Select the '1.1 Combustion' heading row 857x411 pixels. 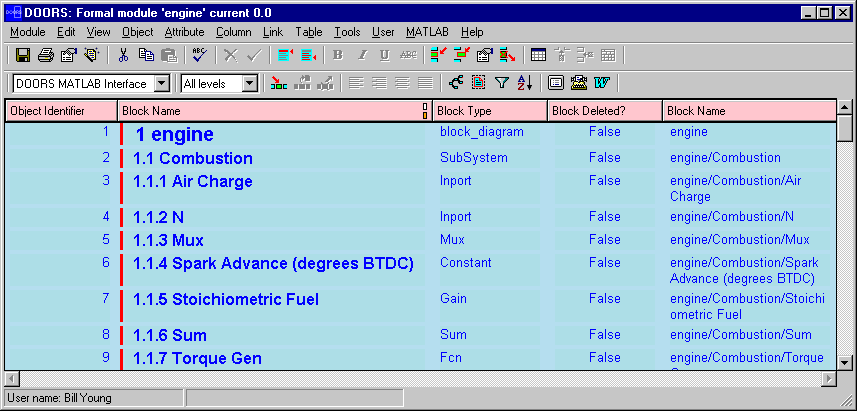point(192,158)
